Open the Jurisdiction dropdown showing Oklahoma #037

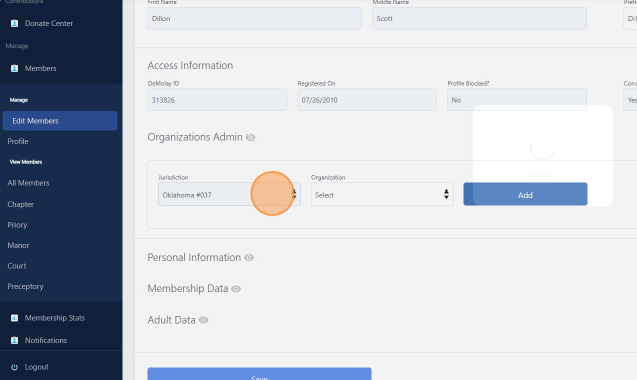229,194
